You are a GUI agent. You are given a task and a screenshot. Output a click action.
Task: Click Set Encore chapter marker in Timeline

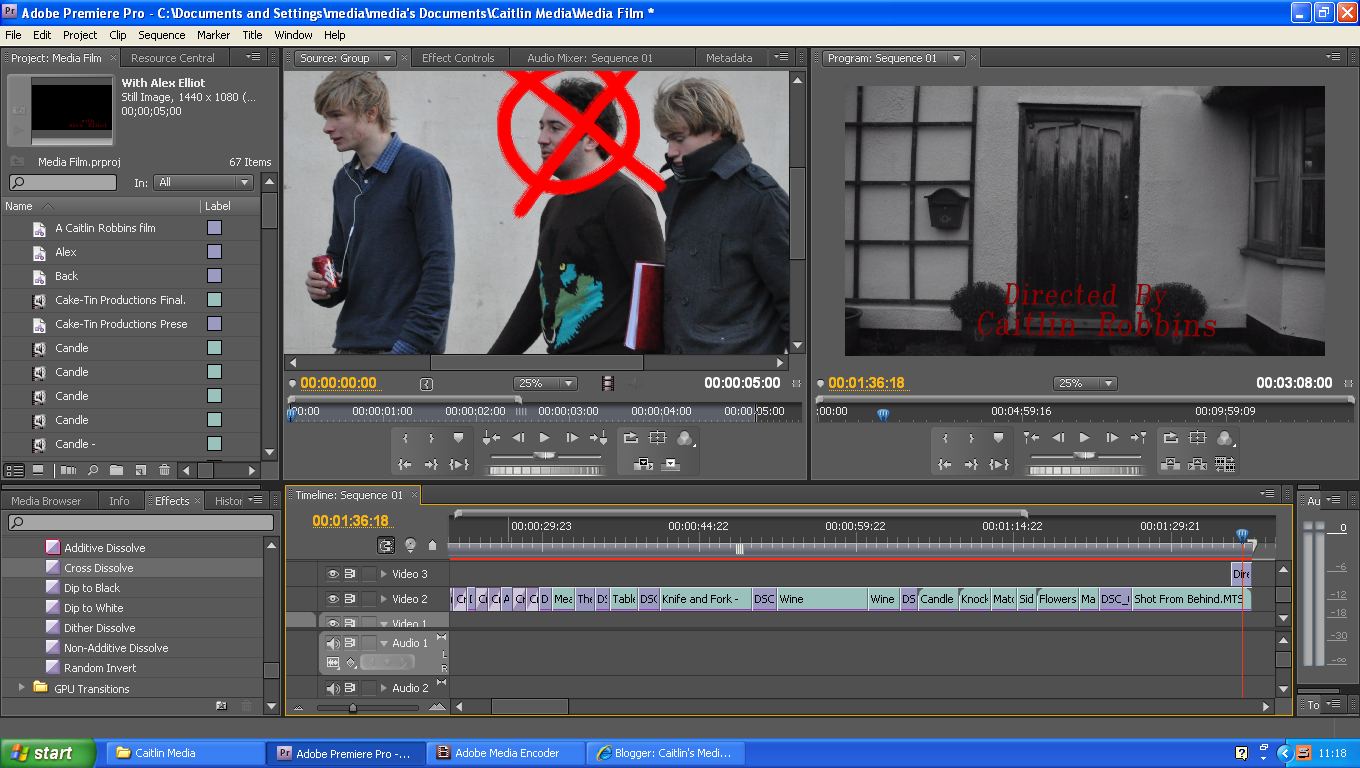(x=410, y=545)
